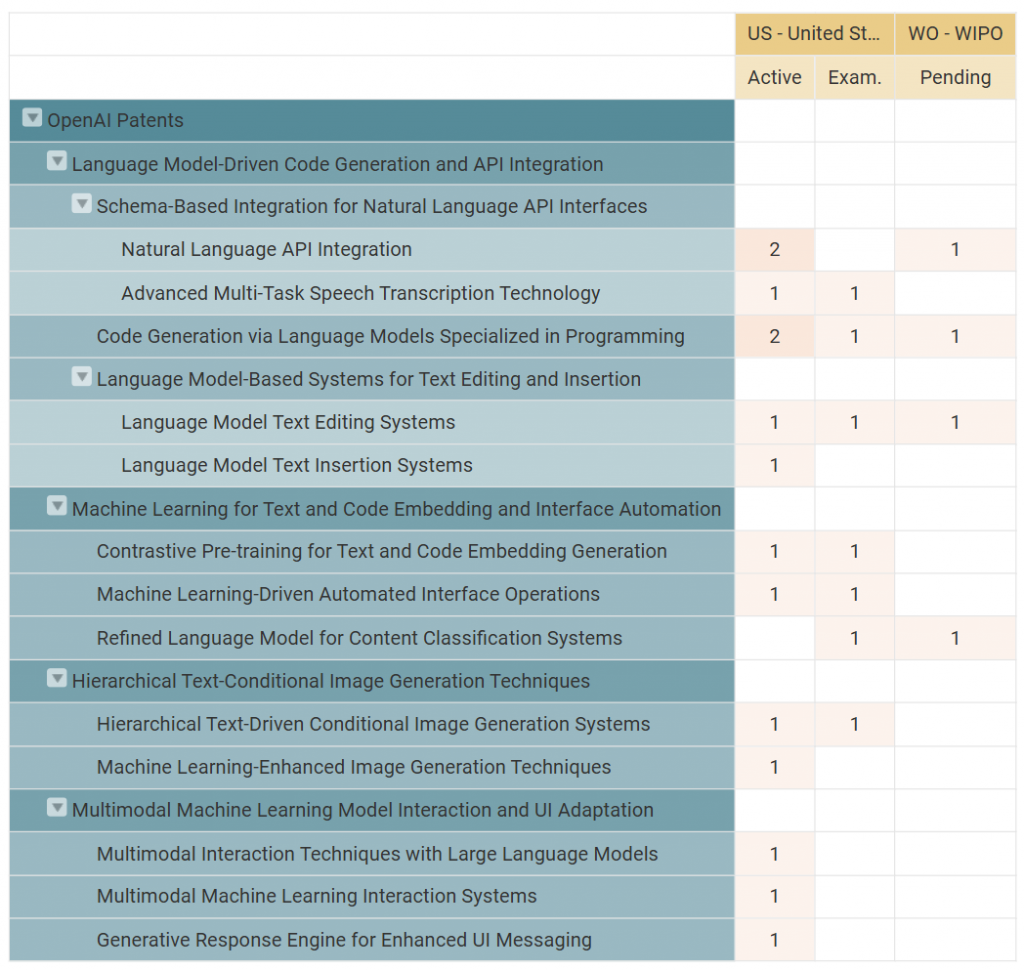
Task: Open Exam. count for Advanced Multi-Task Speech Transcription
Action: click(854, 293)
